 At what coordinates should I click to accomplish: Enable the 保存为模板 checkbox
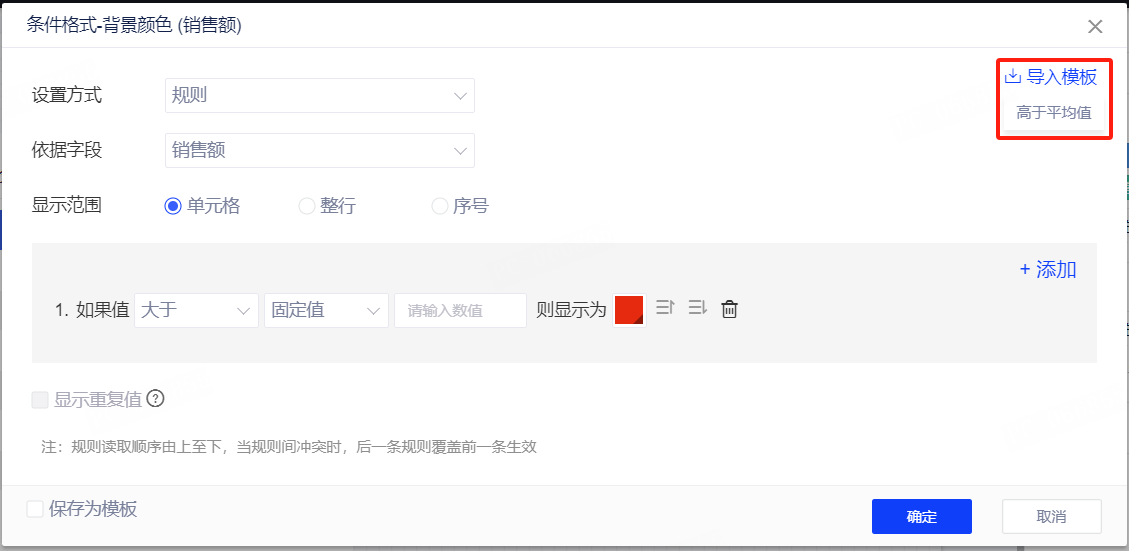point(36,509)
